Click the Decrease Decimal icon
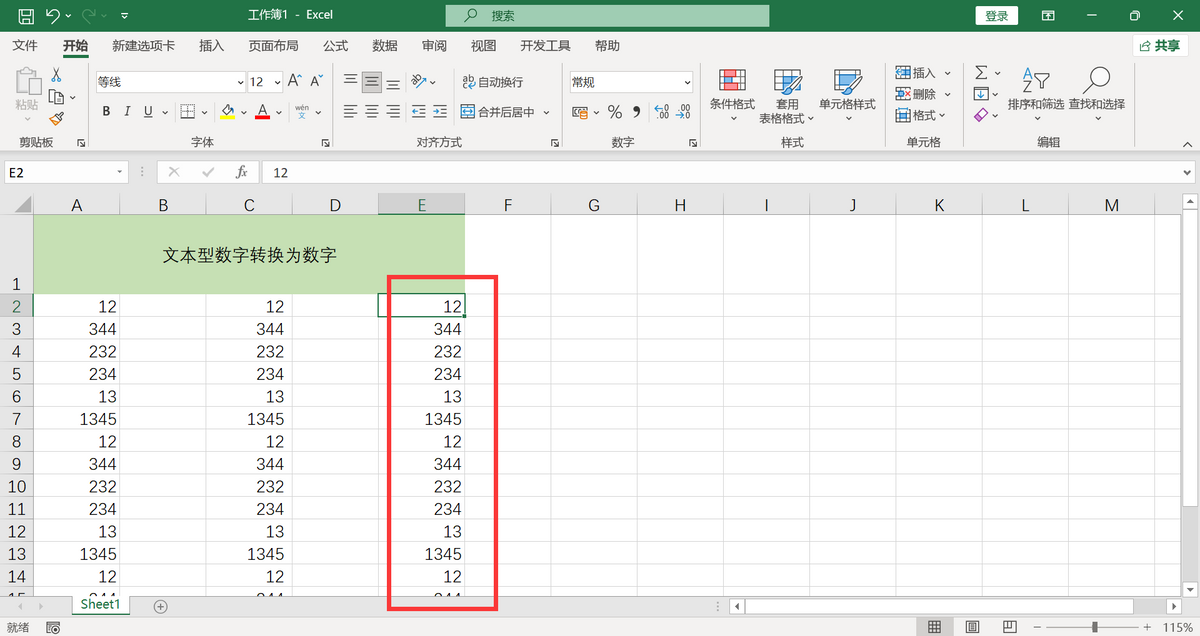 (685, 112)
